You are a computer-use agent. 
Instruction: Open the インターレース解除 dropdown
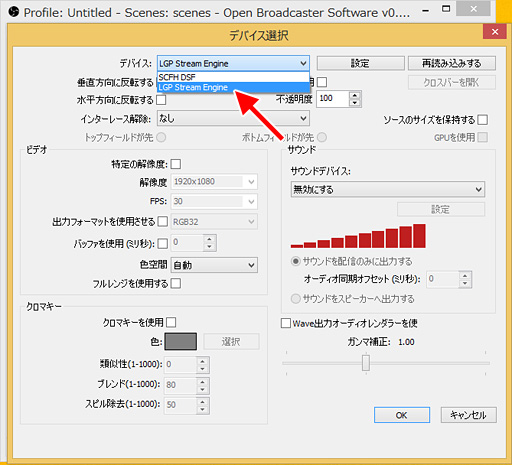pos(233,118)
